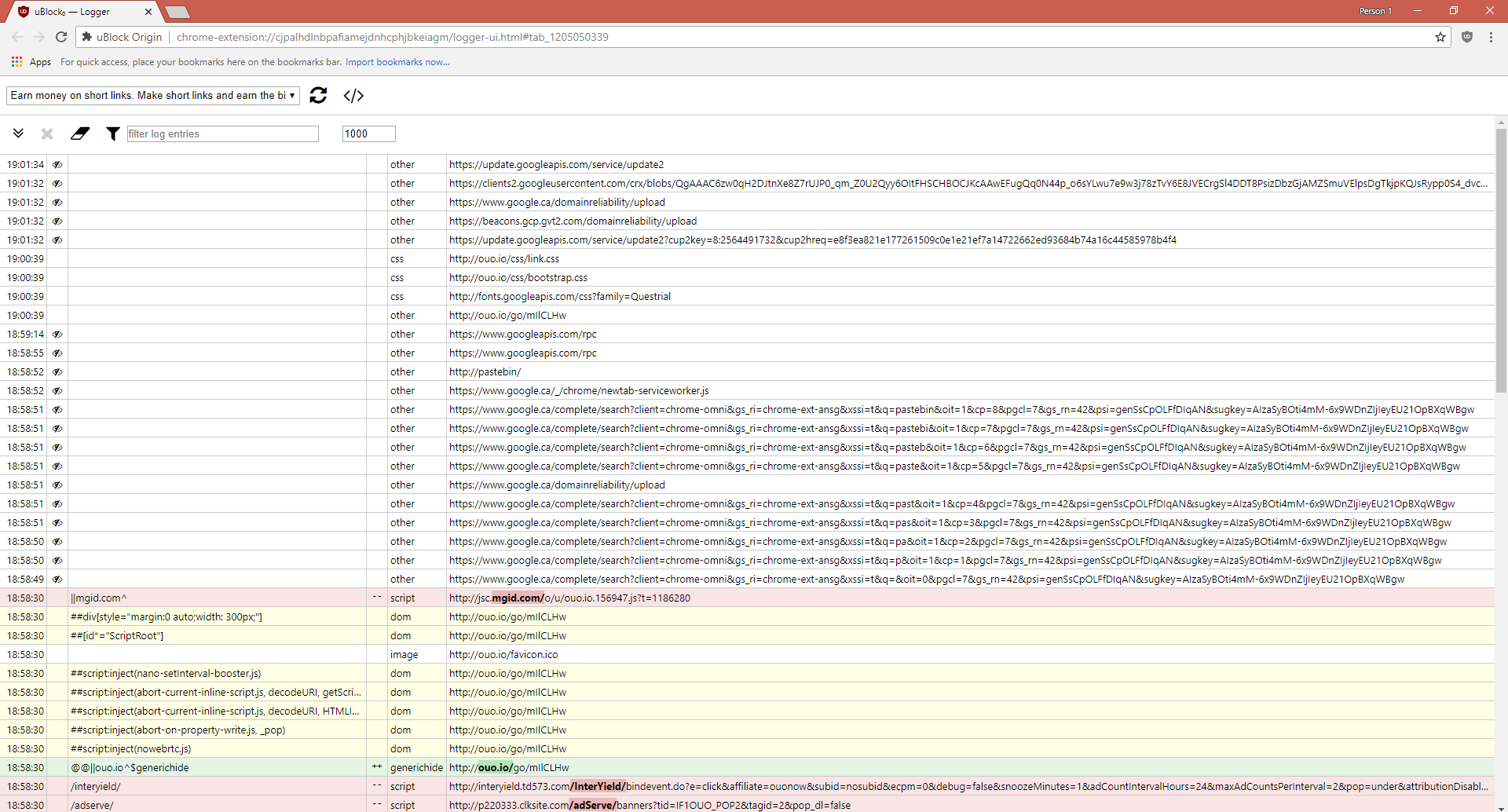The width and height of the screenshot is (1508, 812).
Task: Toggle the eye icon next to the pastebin request
Action: (x=57, y=371)
